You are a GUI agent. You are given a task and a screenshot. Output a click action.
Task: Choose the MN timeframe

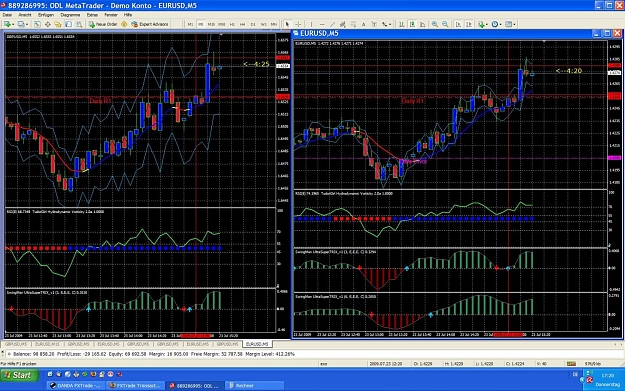pyautogui.click(x=274, y=24)
